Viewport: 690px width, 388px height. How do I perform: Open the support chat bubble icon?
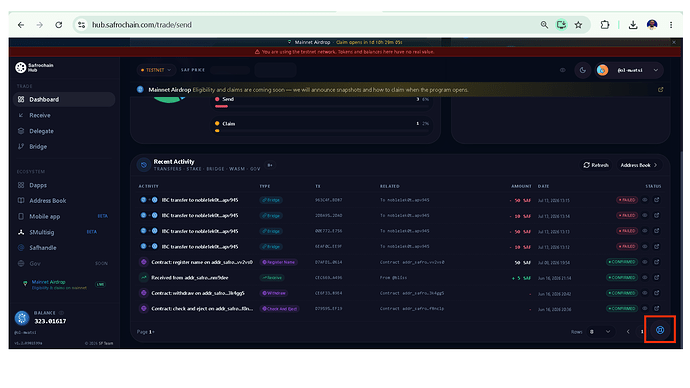(660, 330)
